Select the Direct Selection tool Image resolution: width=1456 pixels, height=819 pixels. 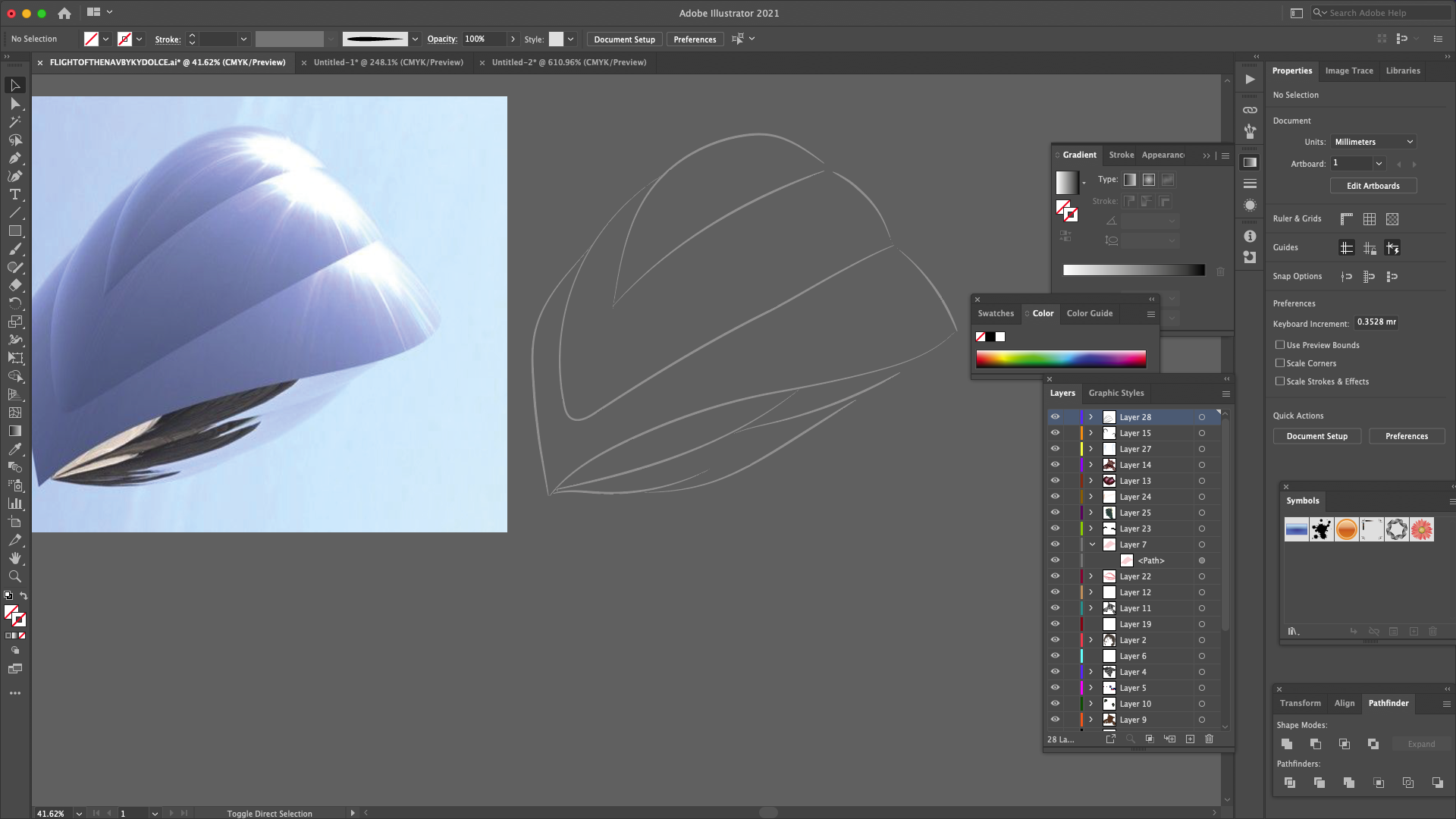click(x=15, y=104)
